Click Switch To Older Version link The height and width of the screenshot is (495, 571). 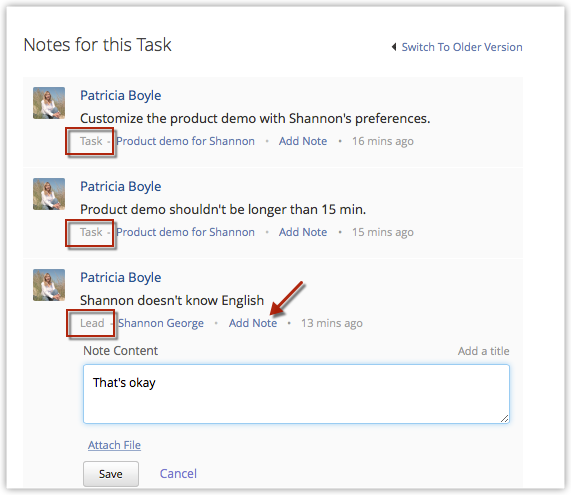(462, 47)
